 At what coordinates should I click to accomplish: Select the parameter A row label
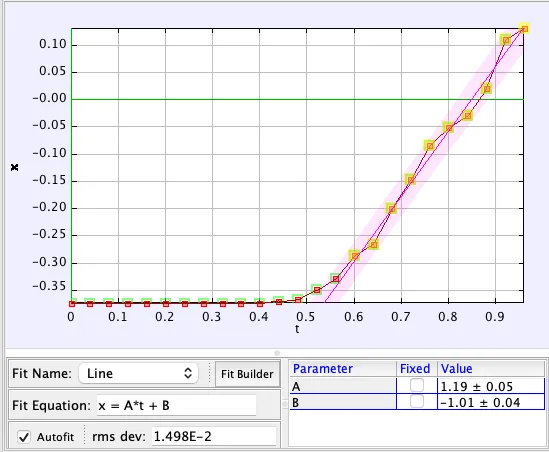(343, 386)
